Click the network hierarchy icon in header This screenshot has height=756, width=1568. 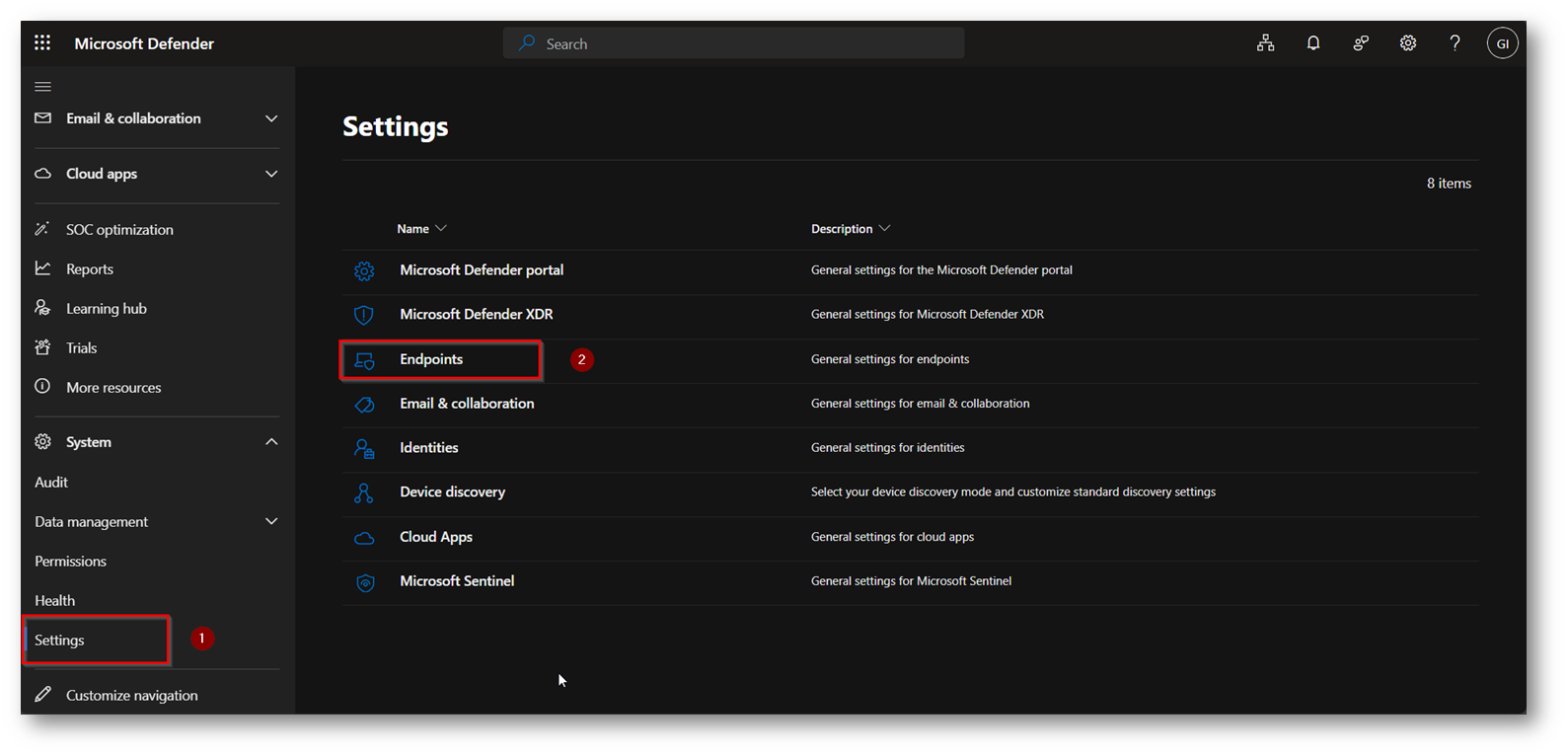[1265, 43]
